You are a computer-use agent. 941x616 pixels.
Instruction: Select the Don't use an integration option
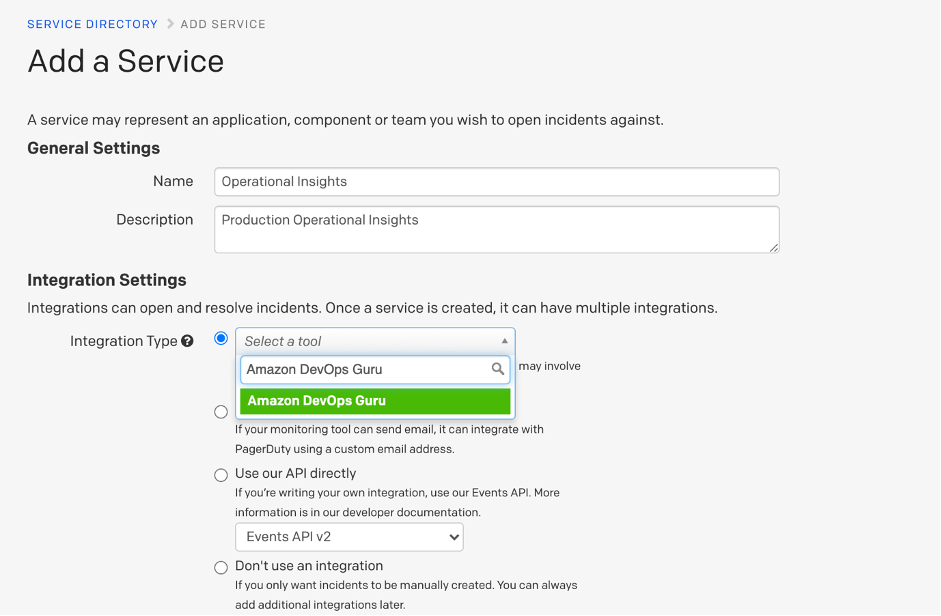click(221, 567)
